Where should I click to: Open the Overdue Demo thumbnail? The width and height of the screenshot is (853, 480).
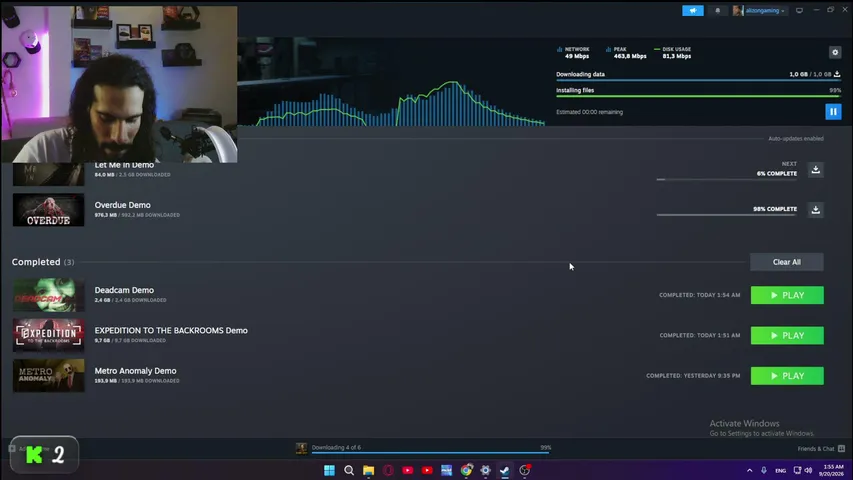(x=48, y=210)
